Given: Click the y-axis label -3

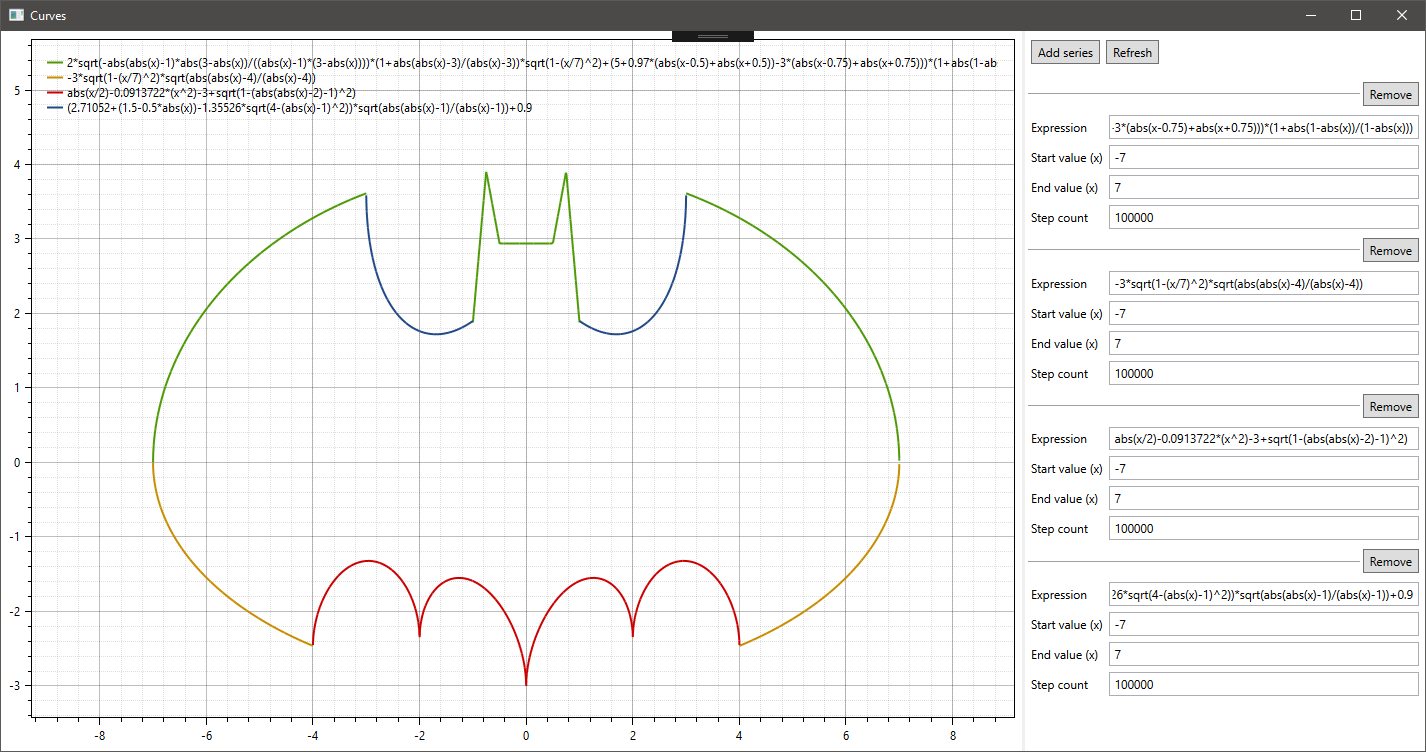Looking at the screenshot, I should (x=16, y=685).
